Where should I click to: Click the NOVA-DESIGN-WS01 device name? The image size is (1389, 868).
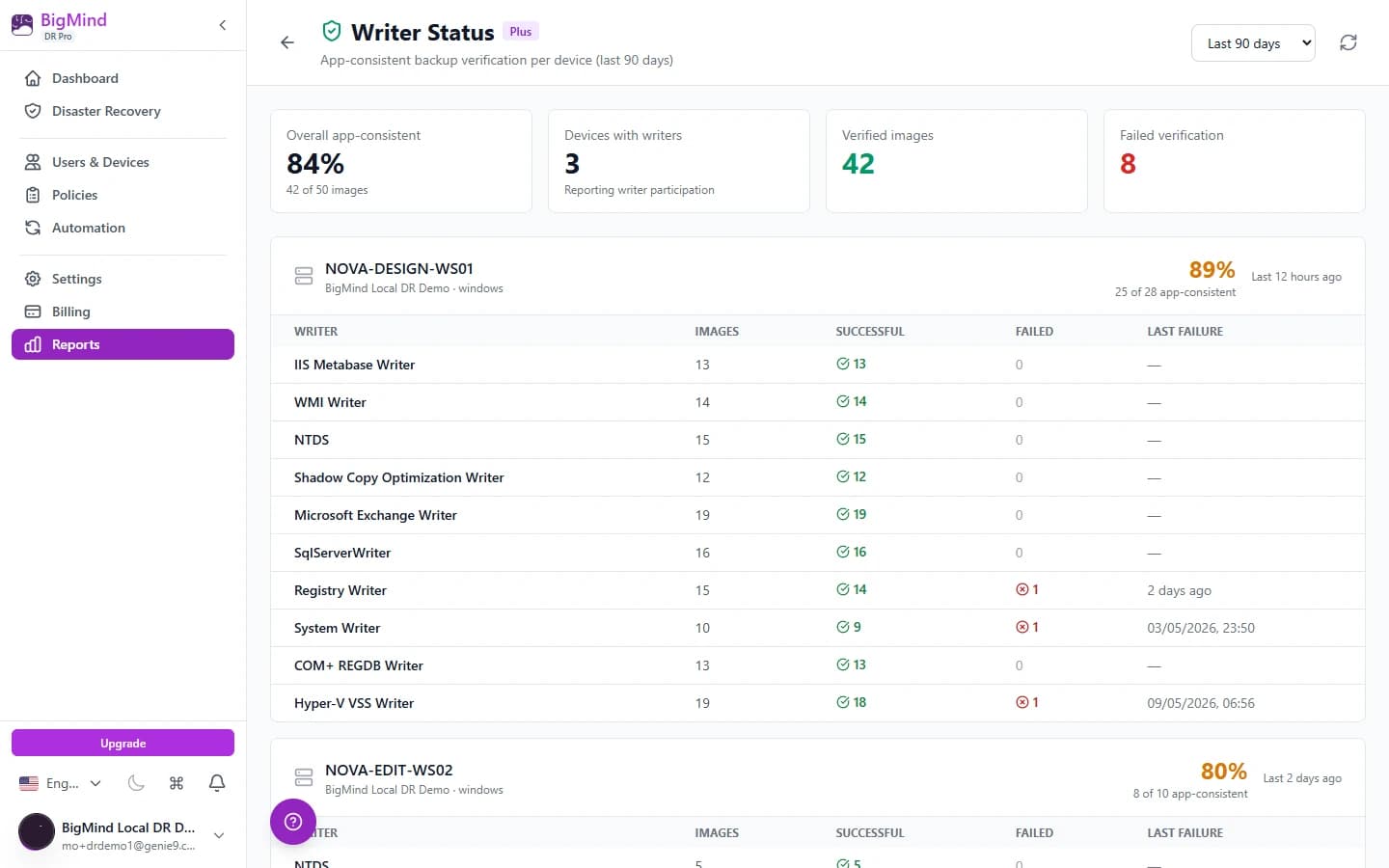pyautogui.click(x=398, y=268)
